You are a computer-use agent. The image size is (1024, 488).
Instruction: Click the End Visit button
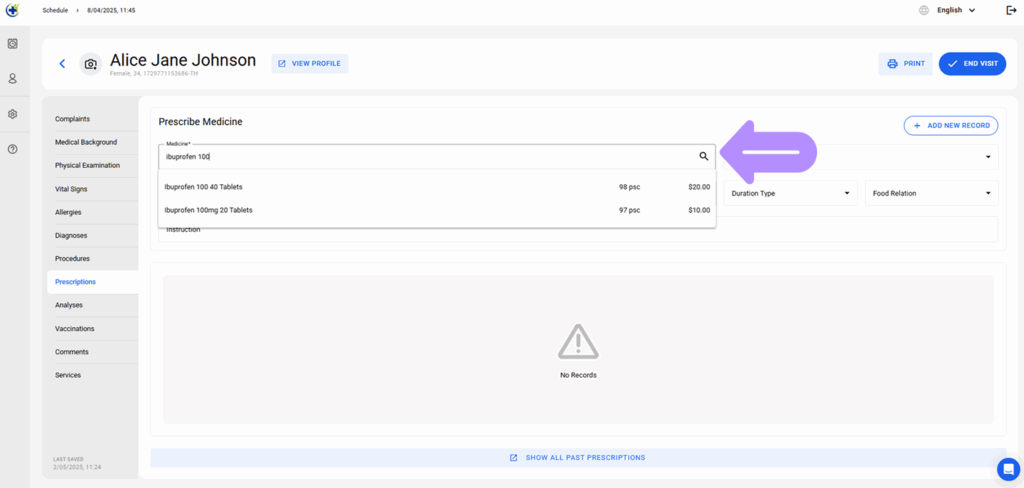coord(972,63)
